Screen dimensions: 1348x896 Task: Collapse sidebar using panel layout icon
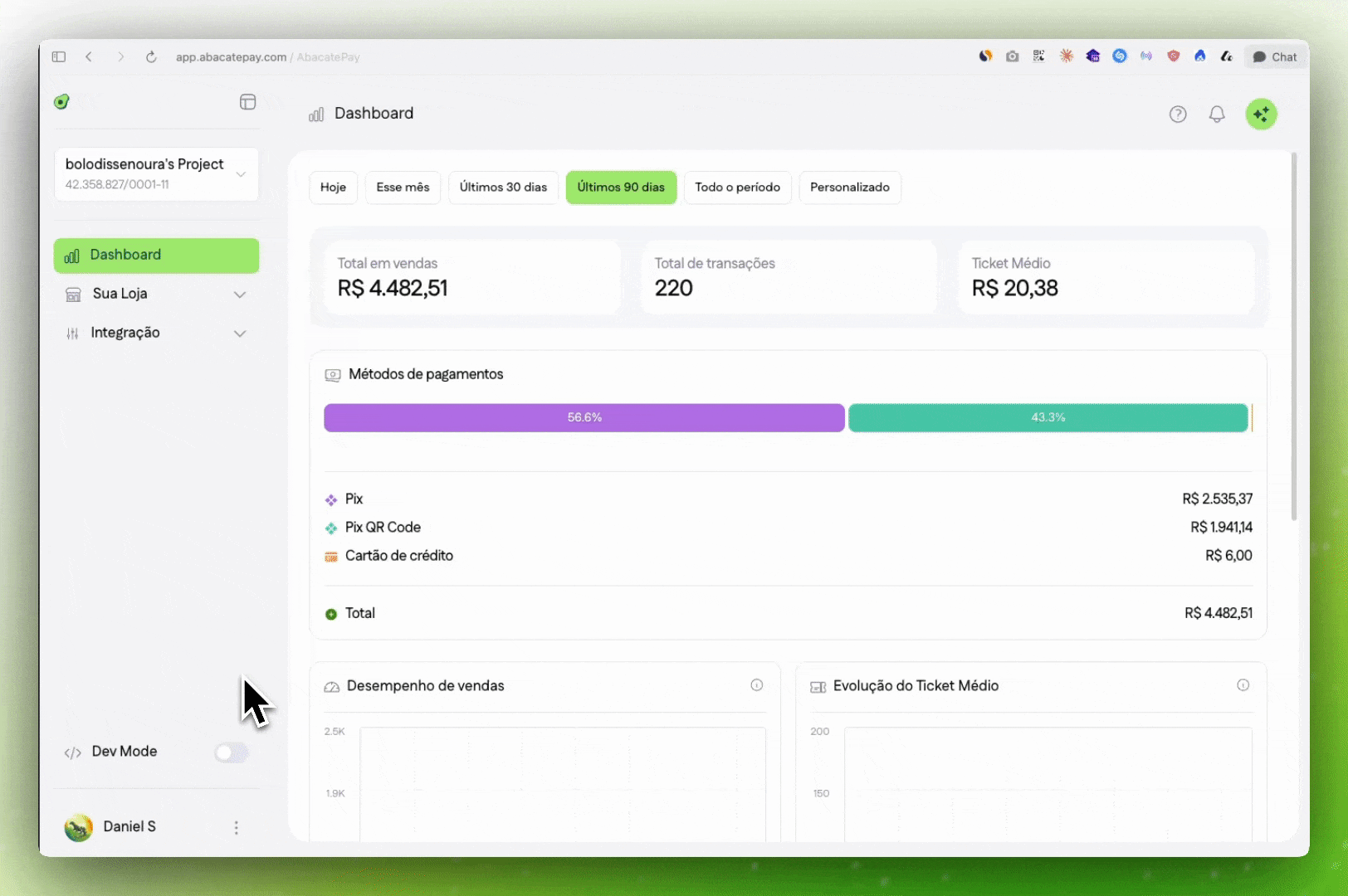click(x=247, y=102)
